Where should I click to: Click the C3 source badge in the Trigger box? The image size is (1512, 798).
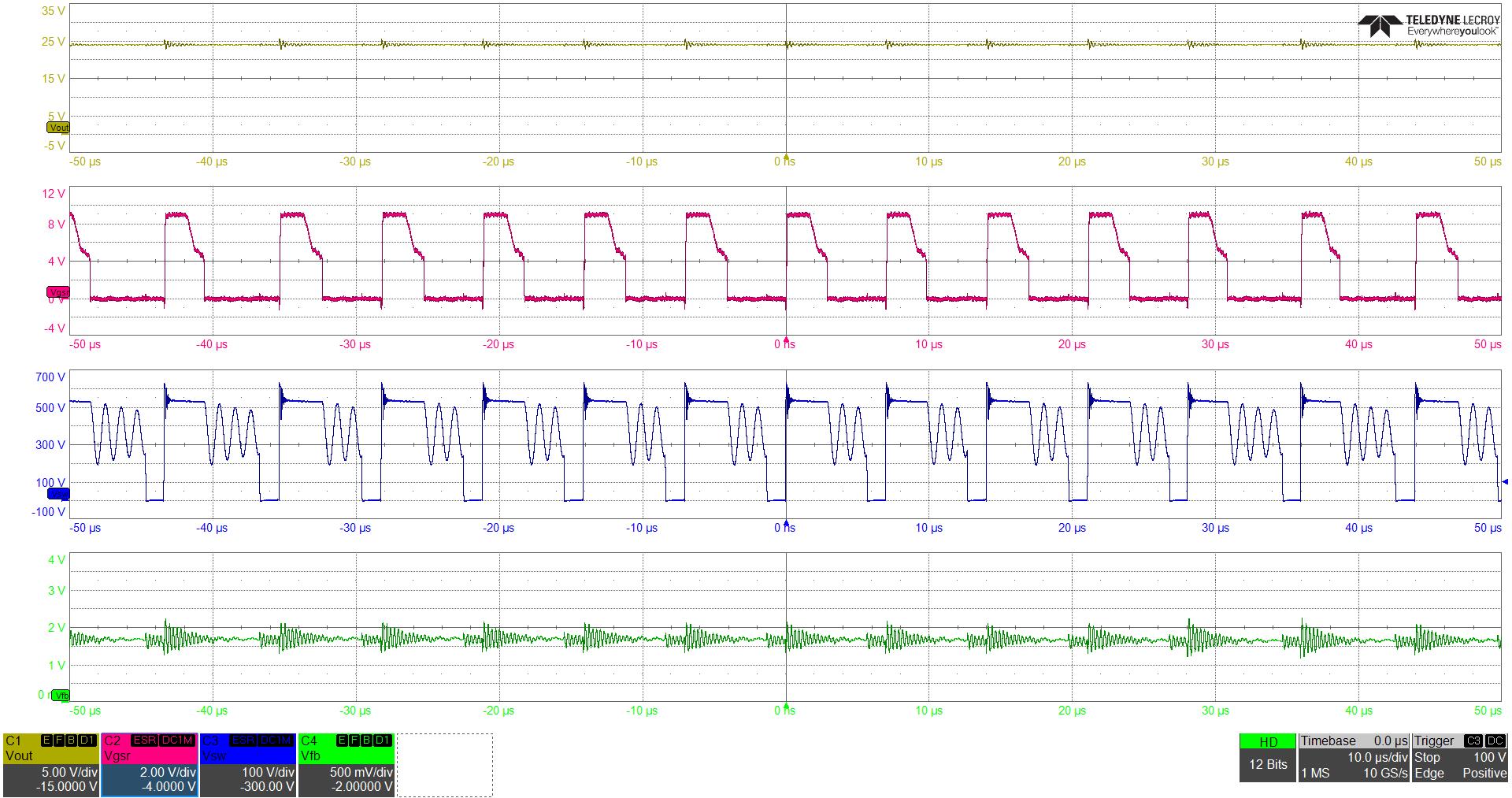coord(1473,741)
